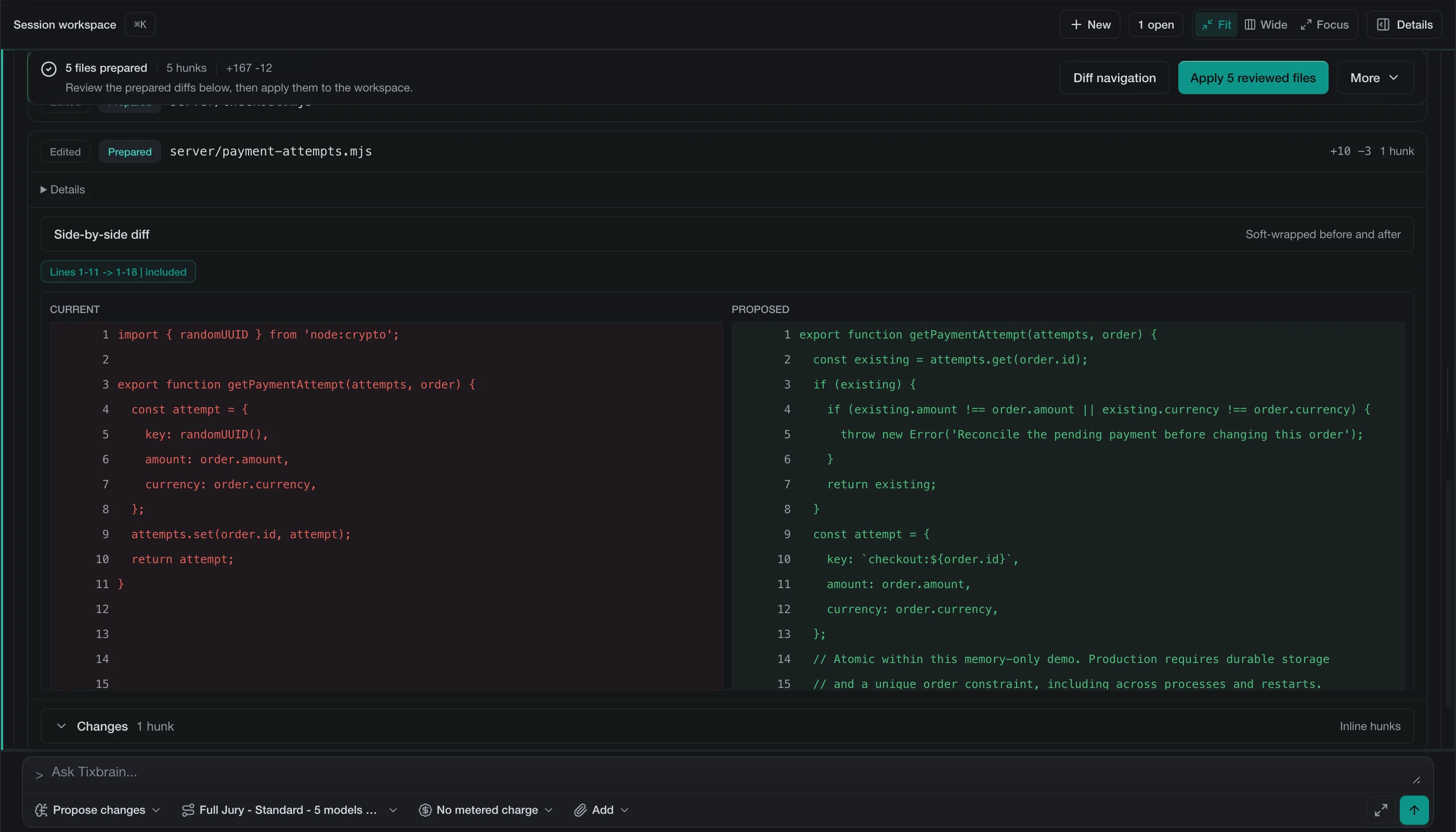Click the Ask Tixbrain input field
The width and height of the screenshot is (1456, 832).
pyautogui.click(x=726, y=772)
